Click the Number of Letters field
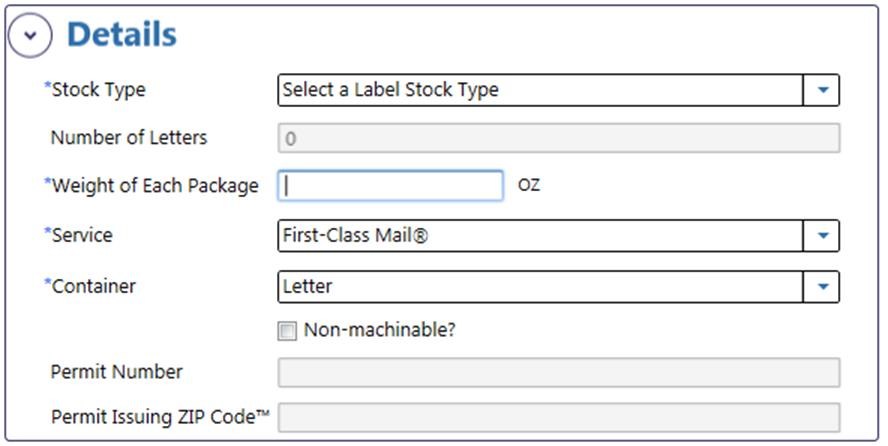888x446 pixels. coord(558,138)
